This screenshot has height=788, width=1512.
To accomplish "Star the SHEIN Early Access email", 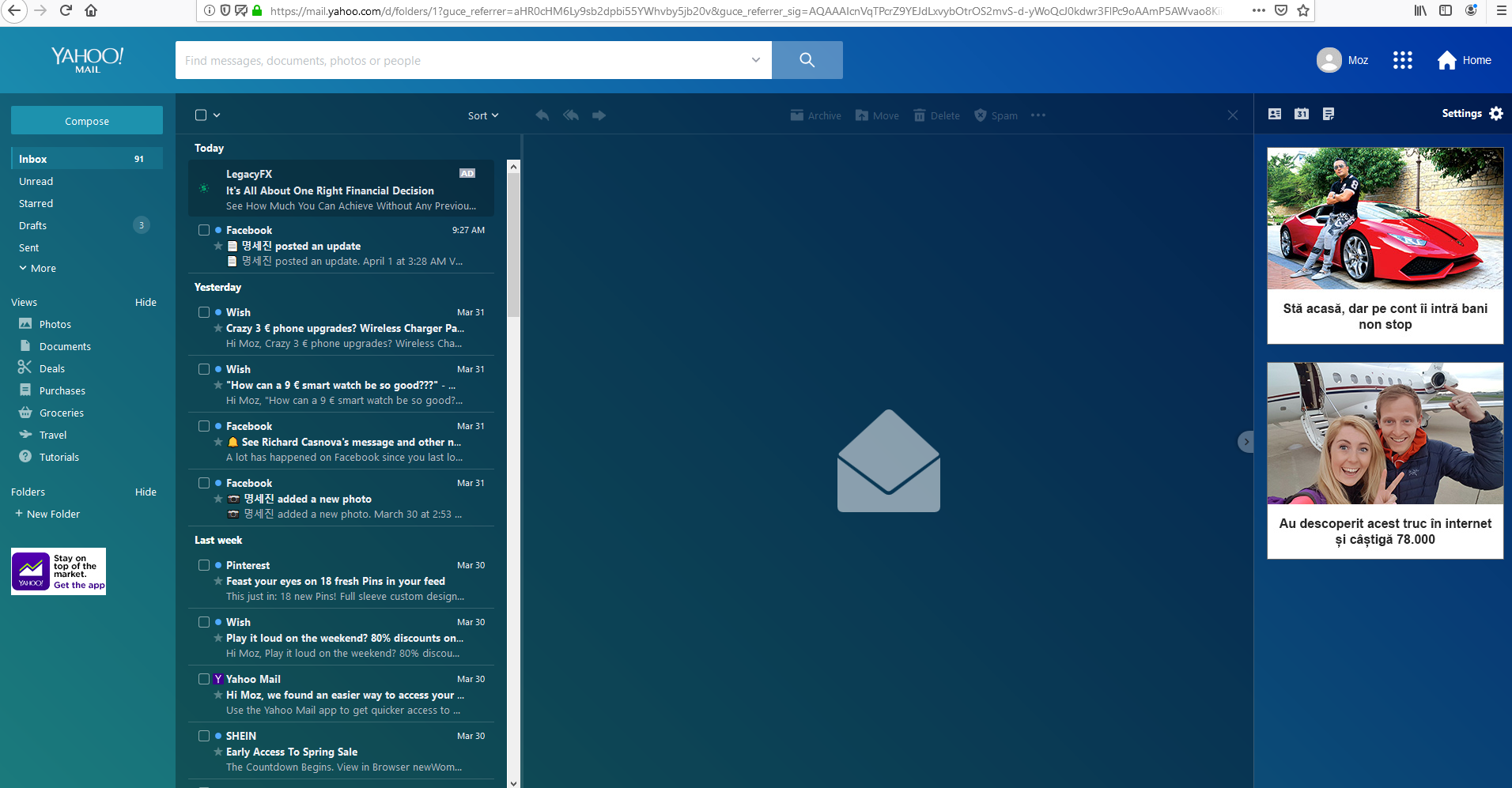I will [217, 752].
